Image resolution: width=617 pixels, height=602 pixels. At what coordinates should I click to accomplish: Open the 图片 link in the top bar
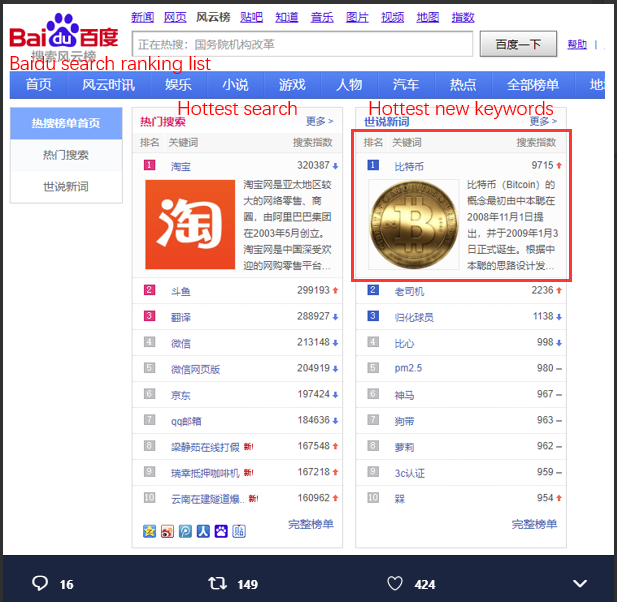tap(357, 17)
